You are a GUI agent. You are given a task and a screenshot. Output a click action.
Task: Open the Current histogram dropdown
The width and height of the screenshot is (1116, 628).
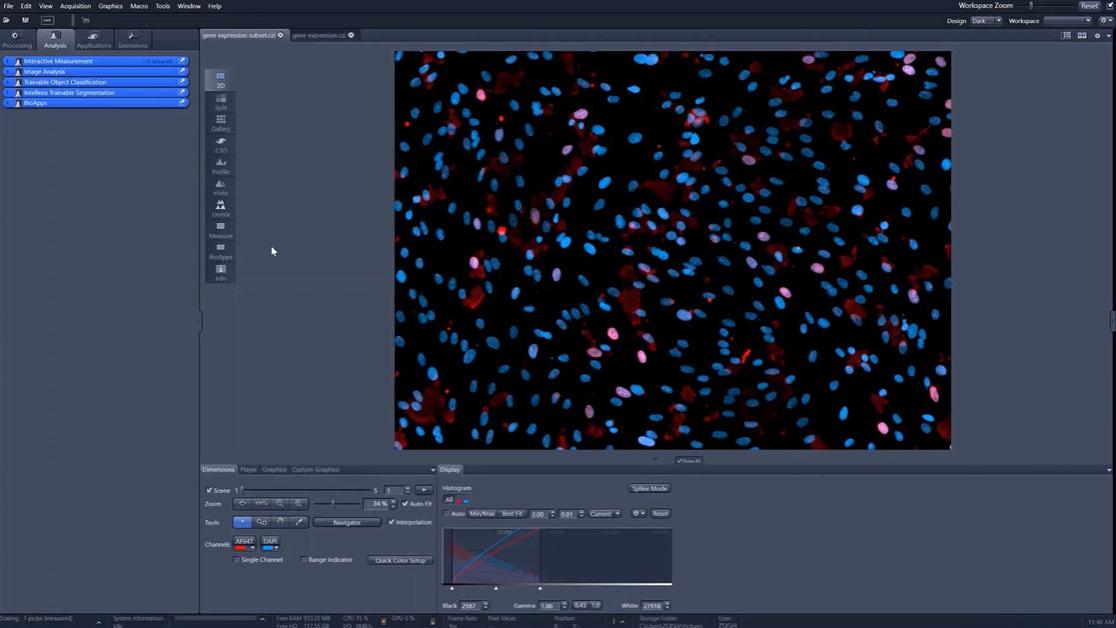pos(604,513)
